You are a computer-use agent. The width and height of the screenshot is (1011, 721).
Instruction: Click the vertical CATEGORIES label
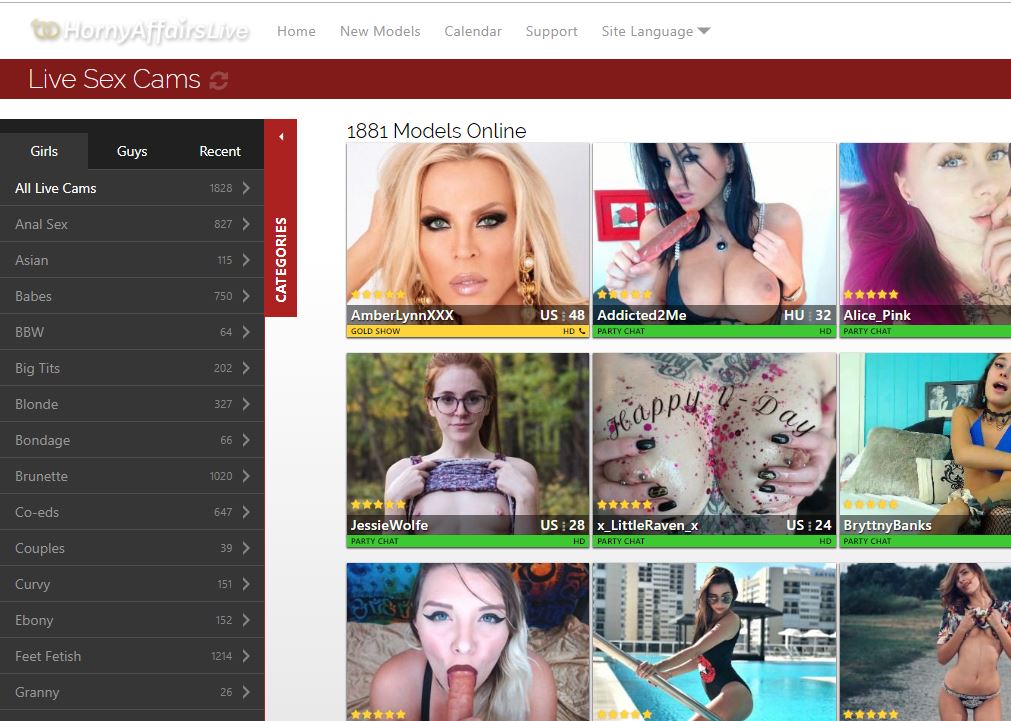[x=281, y=260]
